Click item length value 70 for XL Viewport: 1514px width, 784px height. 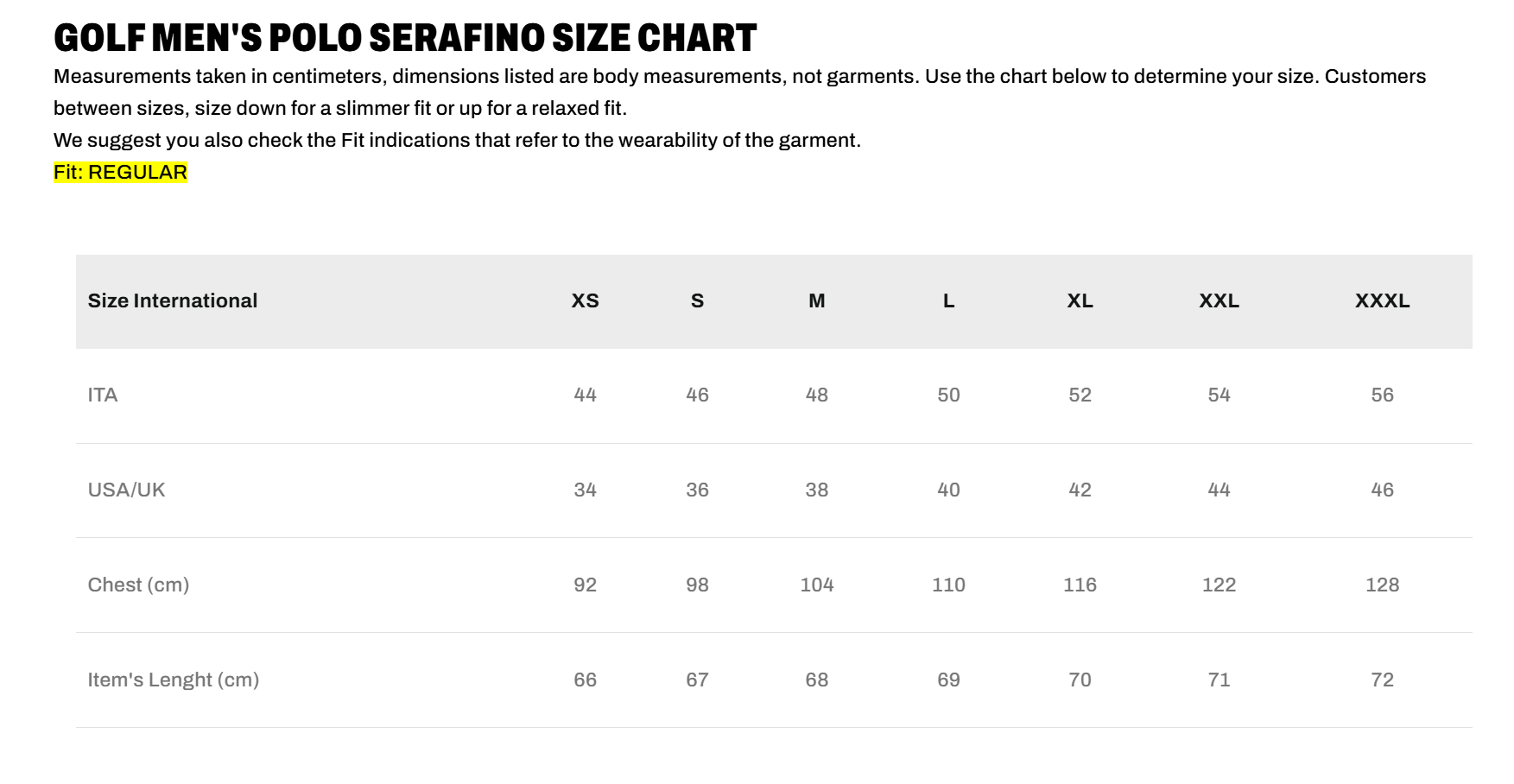tap(1080, 680)
